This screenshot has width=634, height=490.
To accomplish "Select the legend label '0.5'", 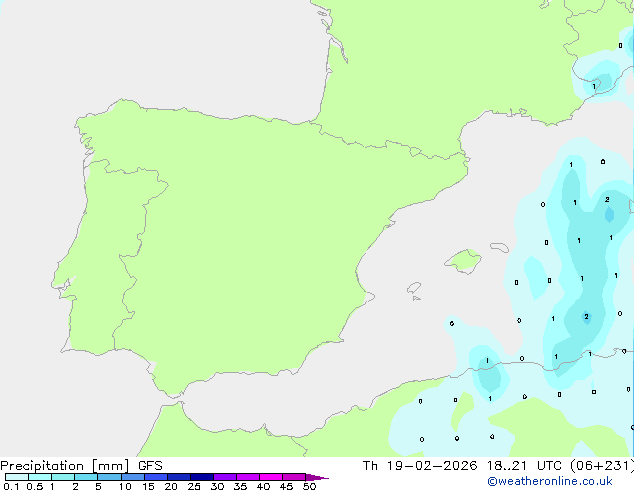I will point(35,486).
